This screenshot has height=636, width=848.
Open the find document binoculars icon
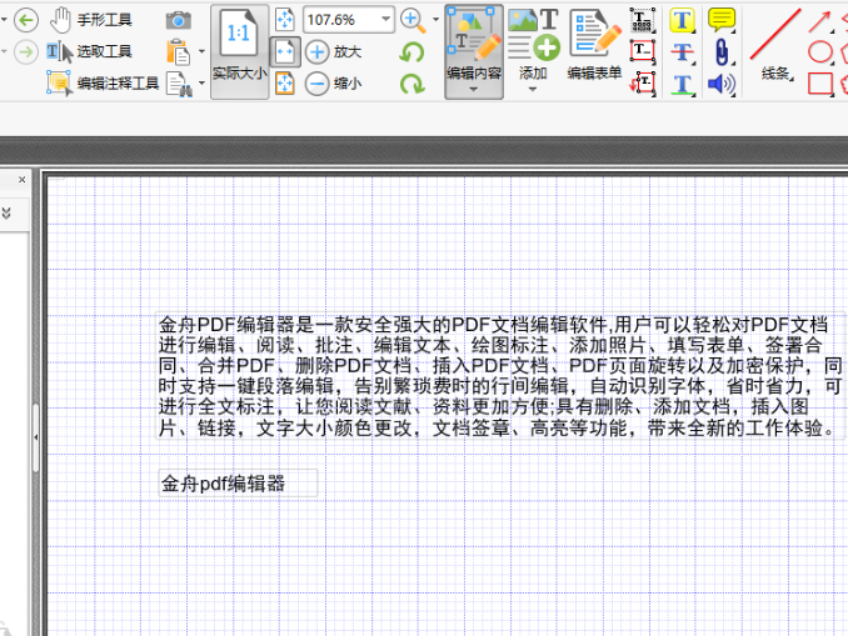point(179,84)
